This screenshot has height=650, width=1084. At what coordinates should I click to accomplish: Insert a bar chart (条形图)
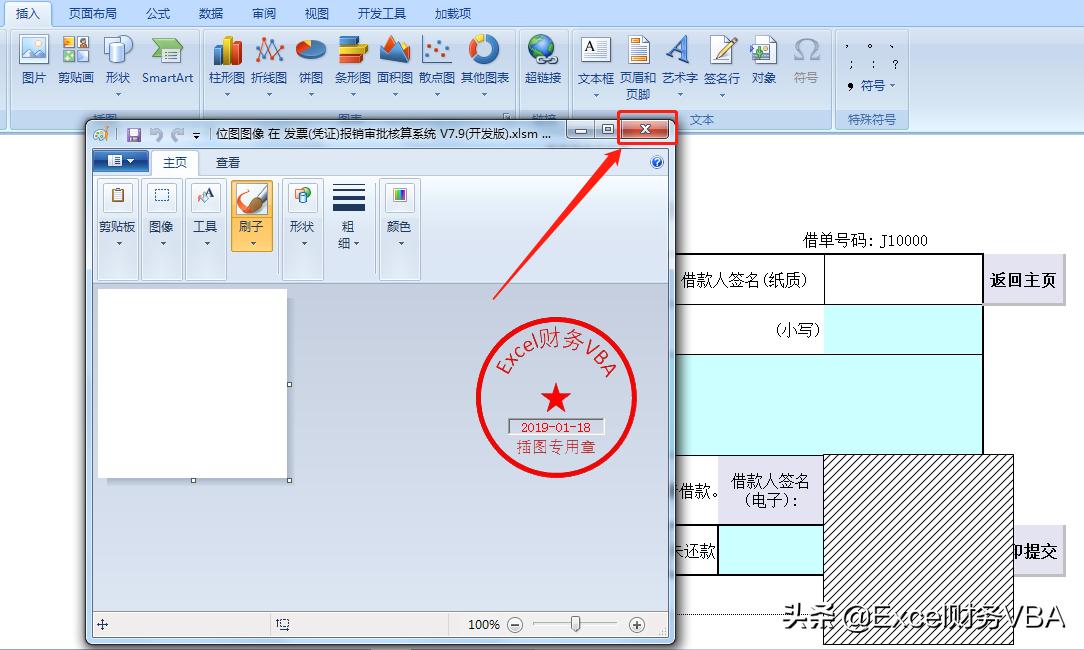[x=353, y=65]
